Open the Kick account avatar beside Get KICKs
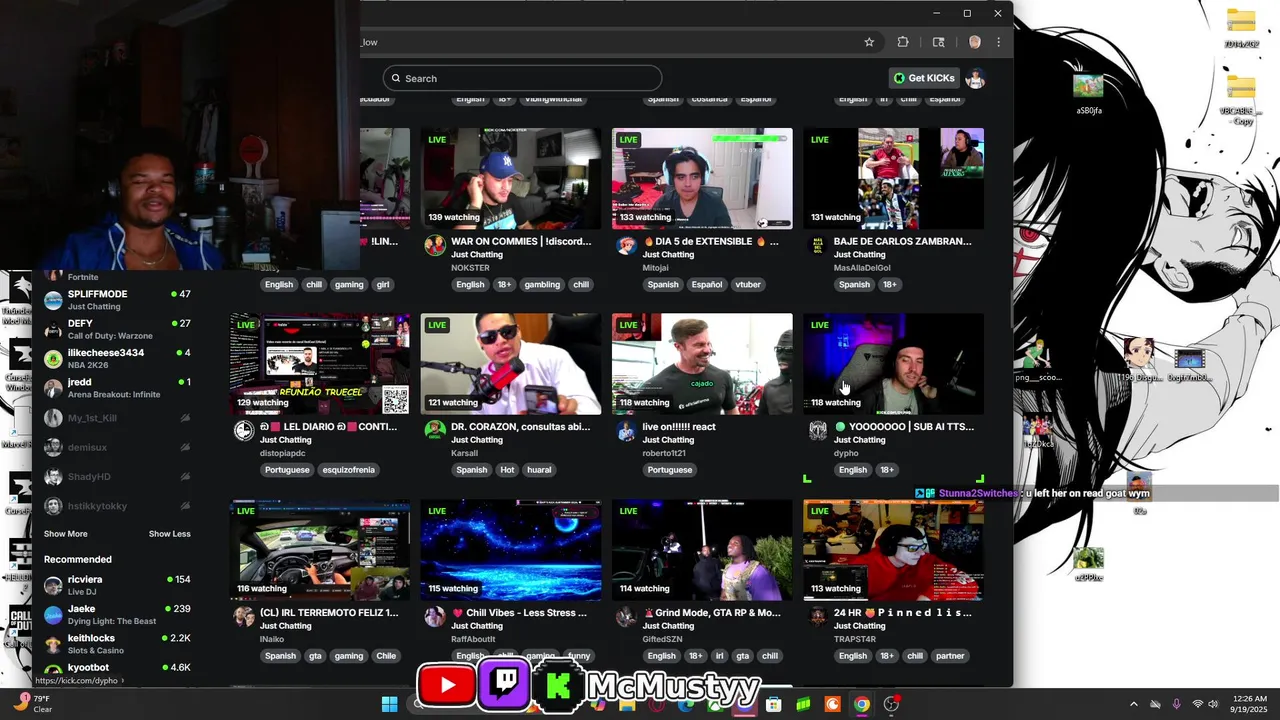The image size is (1280, 720). coord(976,78)
